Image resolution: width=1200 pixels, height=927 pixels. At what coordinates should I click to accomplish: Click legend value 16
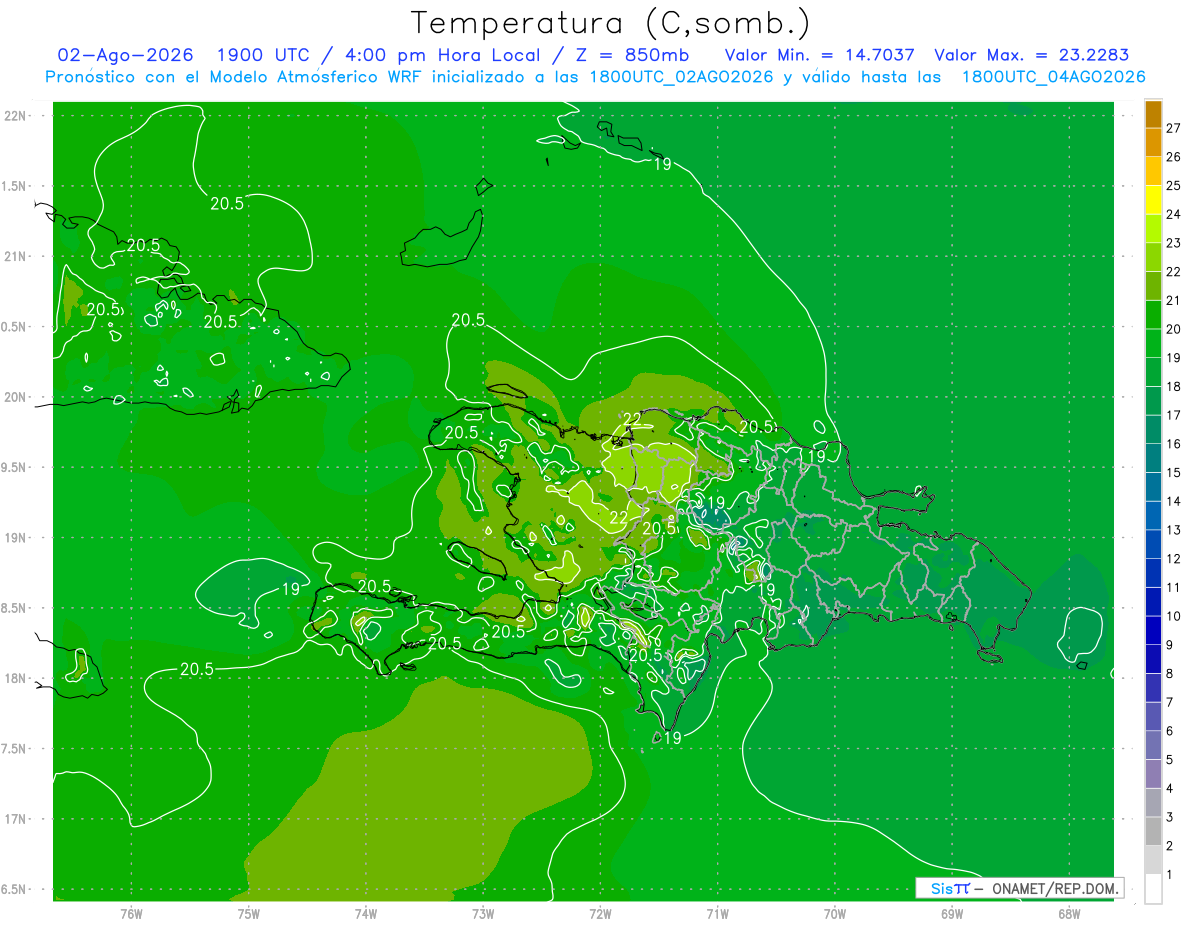point(1173,444)
